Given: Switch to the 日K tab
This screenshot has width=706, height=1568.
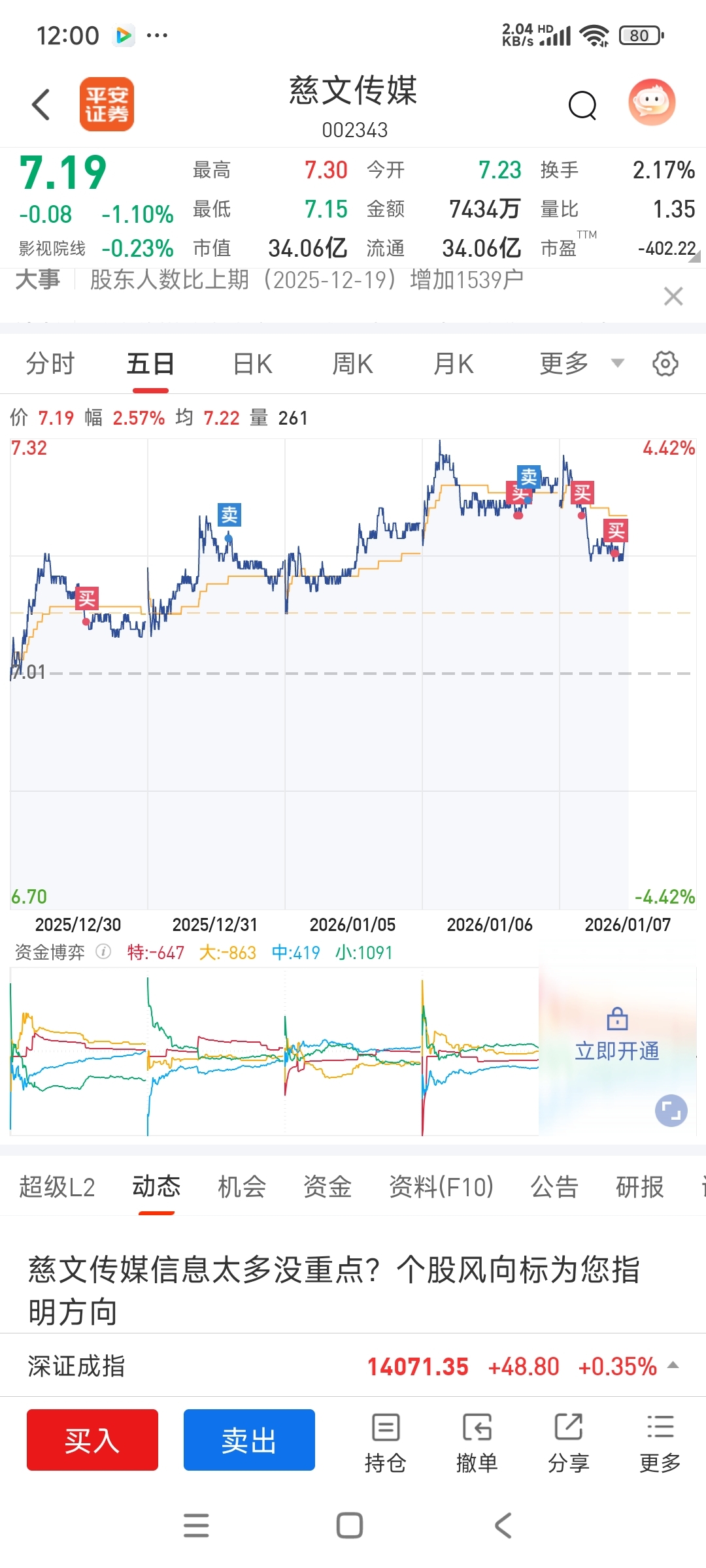Looking at the screenshot, I should (x=252, y=364).
